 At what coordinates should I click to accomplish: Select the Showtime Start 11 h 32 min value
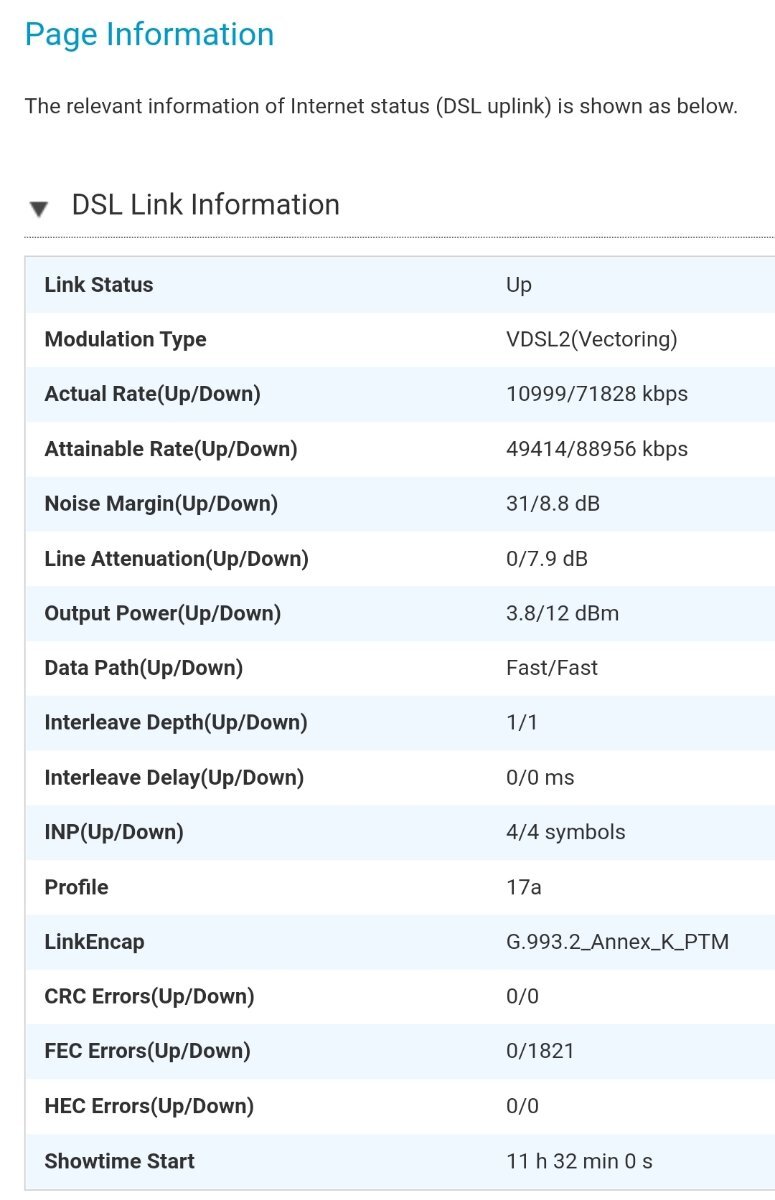click(580, 1162)
